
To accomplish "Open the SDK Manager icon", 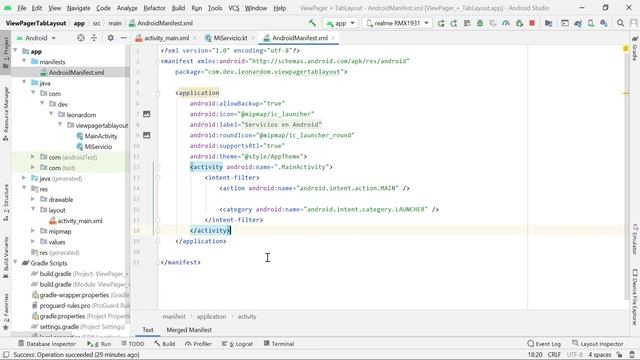I will (604, 23).
